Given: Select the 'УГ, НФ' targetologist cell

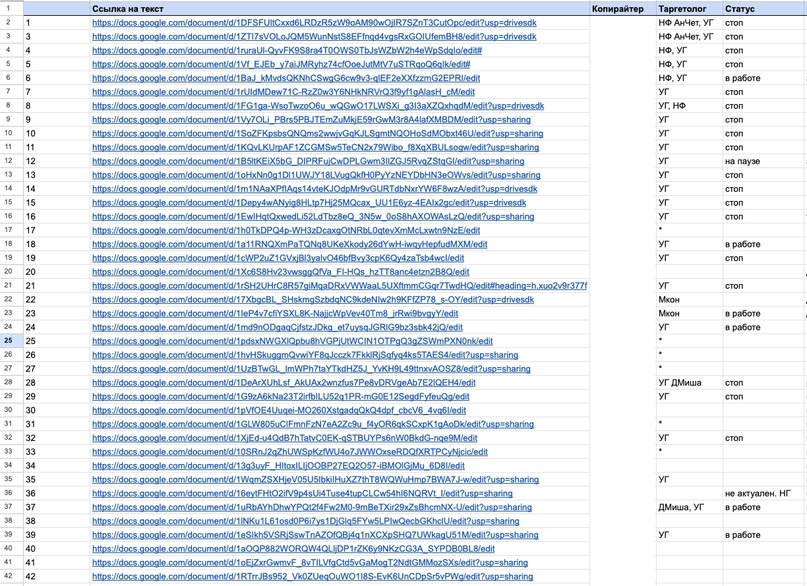Looking at the screenshot, I should (x=689, y=106).
